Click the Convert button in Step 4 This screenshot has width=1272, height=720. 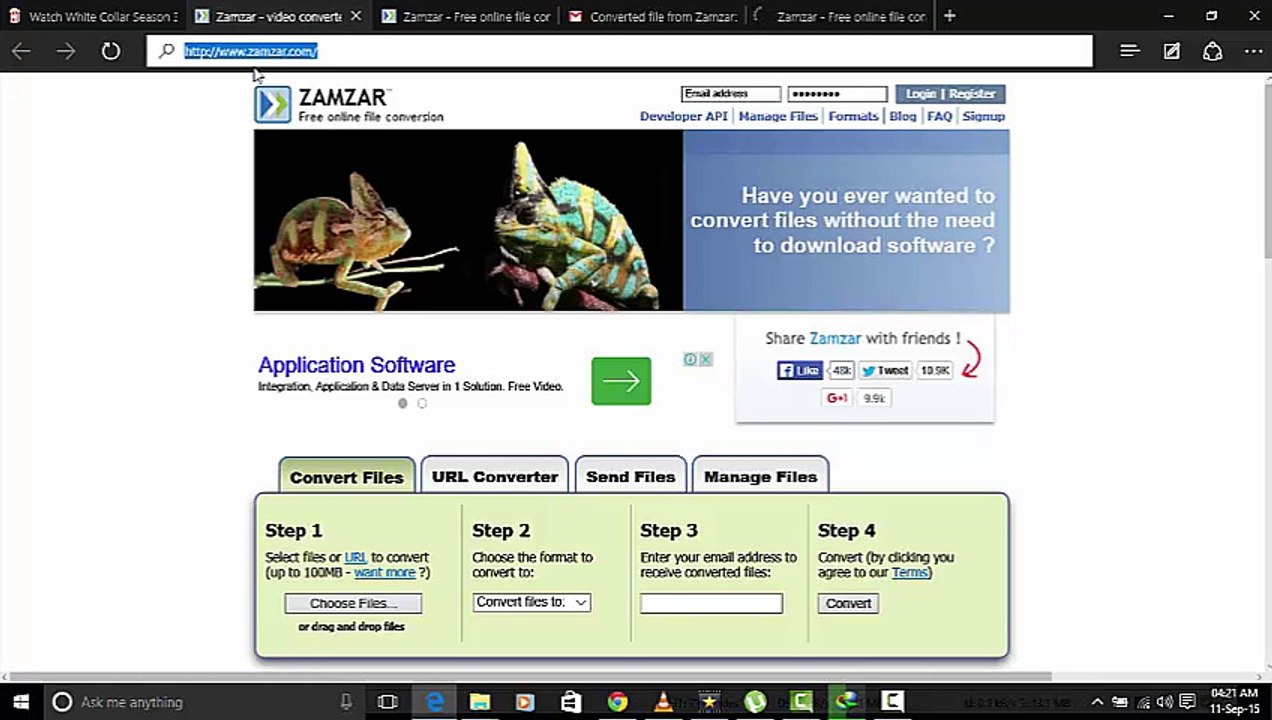click(848, 603)
